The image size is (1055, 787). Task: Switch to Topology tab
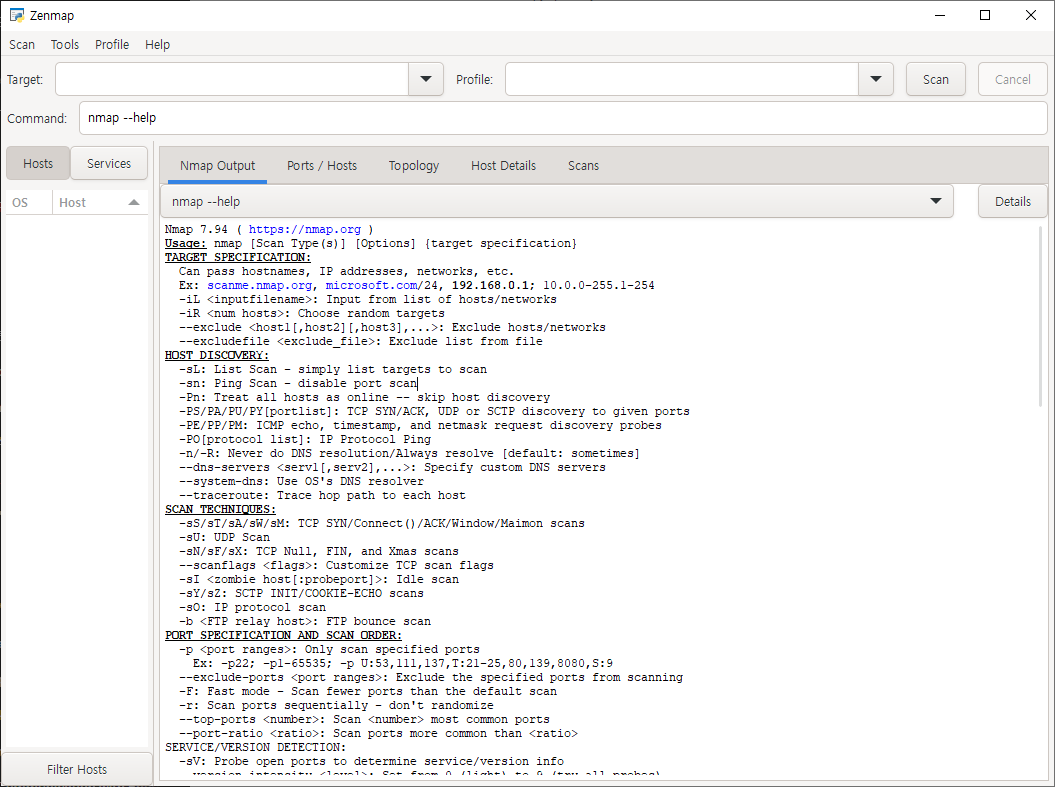pyautogui.click(x=414, y=165)
